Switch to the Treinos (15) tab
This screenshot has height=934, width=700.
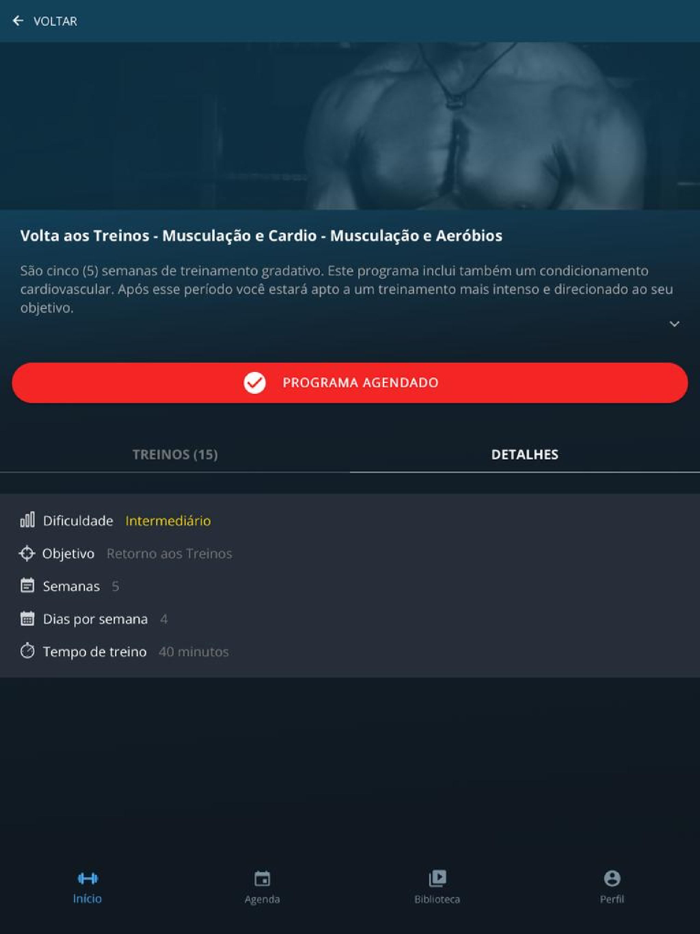175,454
